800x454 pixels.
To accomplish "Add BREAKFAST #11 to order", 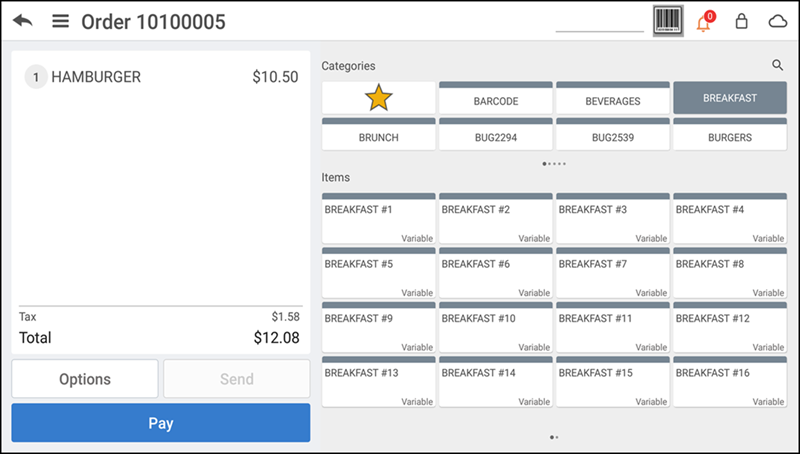I will click(613, 327).
